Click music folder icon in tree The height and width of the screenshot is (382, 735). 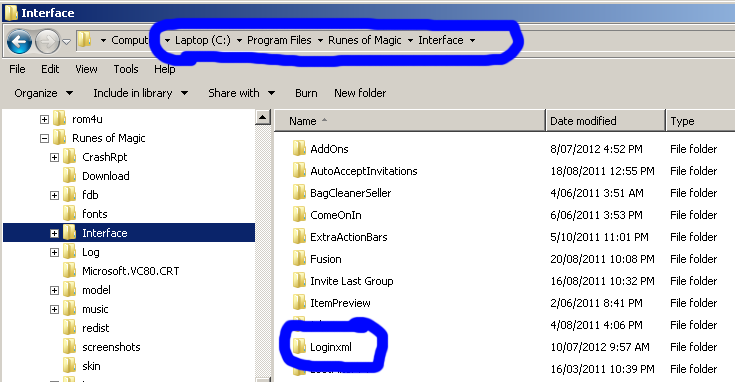click(x=69, y=308)
